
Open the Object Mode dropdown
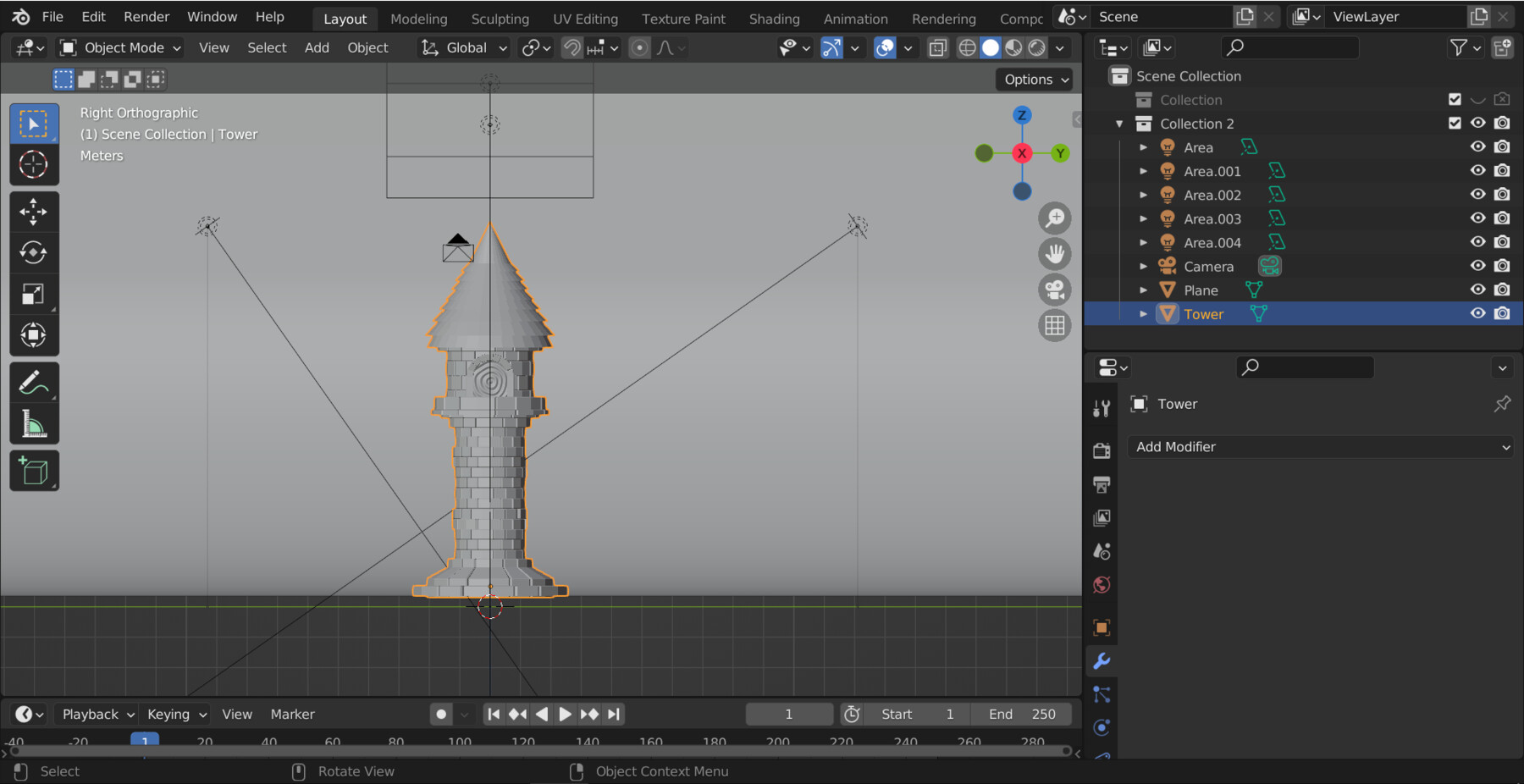point(119,47)
